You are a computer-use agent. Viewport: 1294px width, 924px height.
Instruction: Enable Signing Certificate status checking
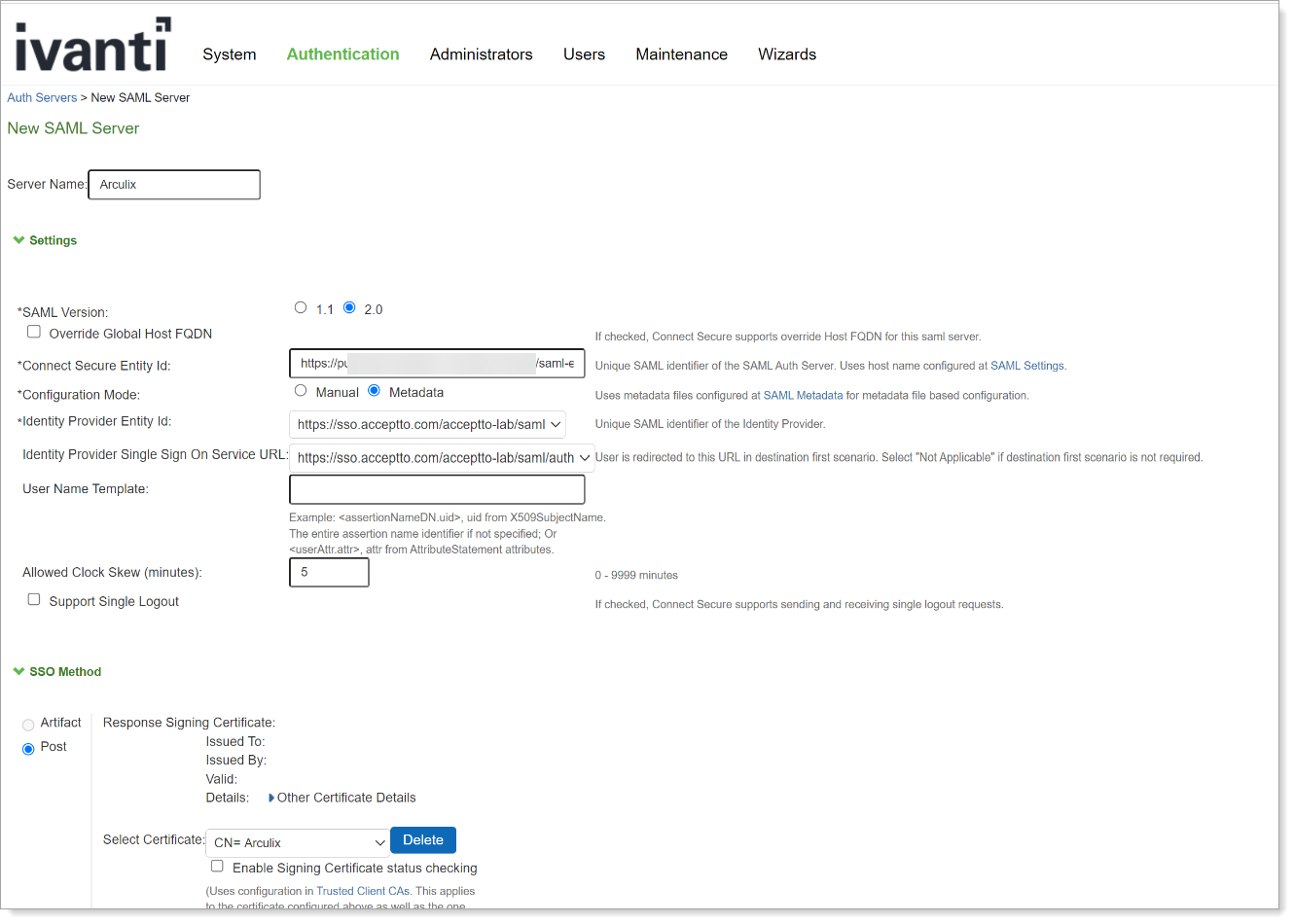coord(217,866)
